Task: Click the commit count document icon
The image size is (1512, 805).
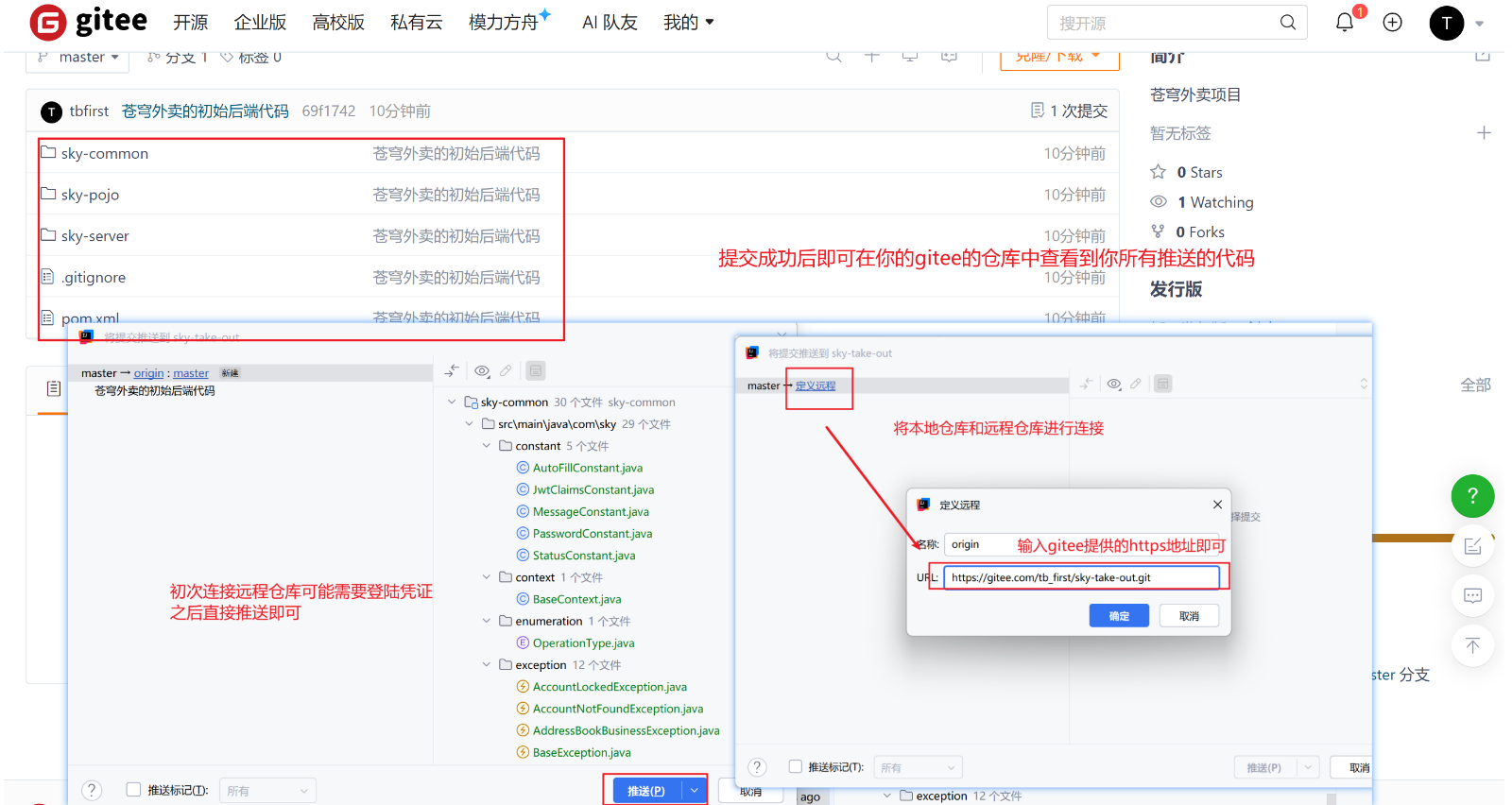Action: [x=1038, y=111]
